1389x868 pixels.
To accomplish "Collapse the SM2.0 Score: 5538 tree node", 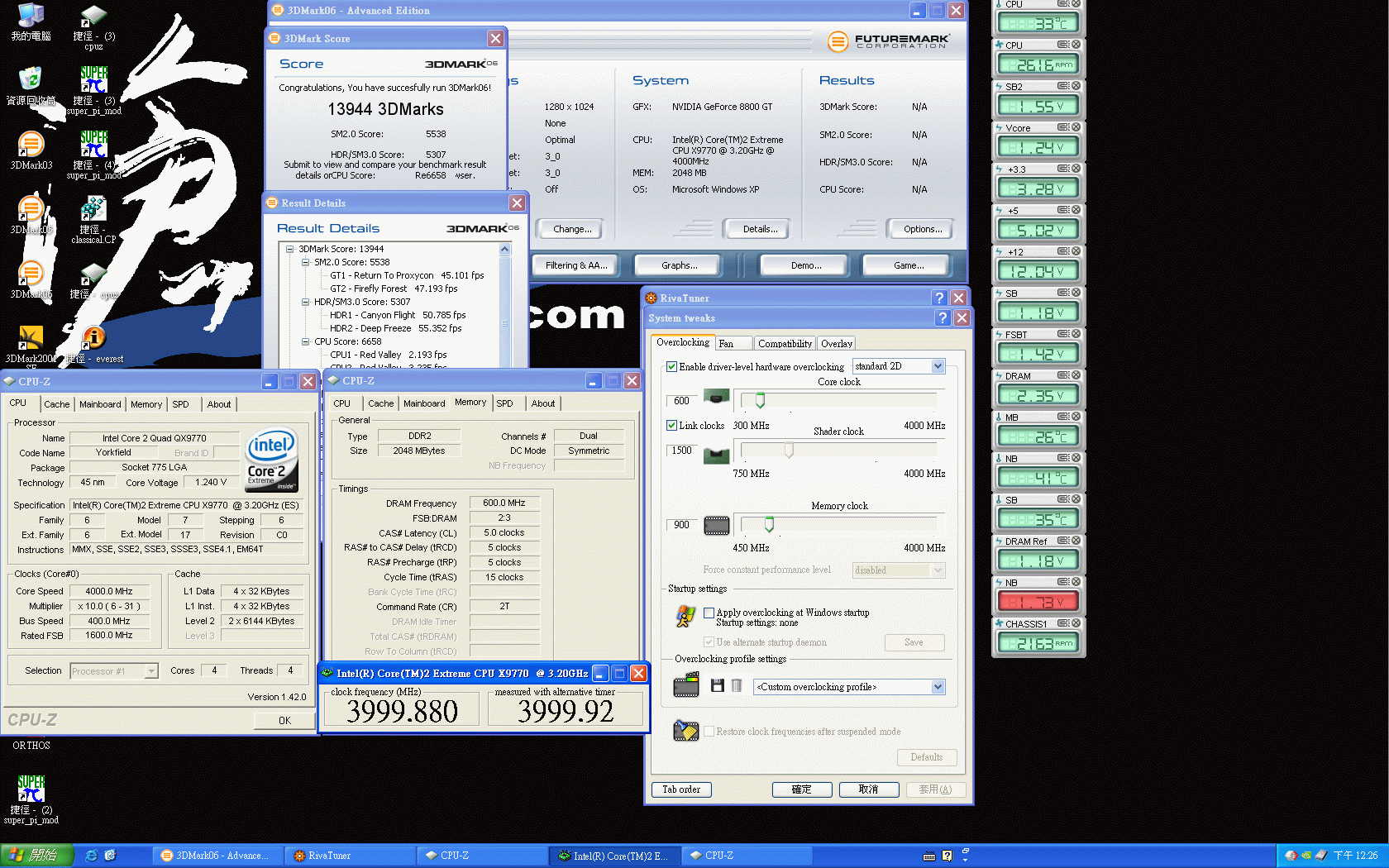I will point(305,262).
